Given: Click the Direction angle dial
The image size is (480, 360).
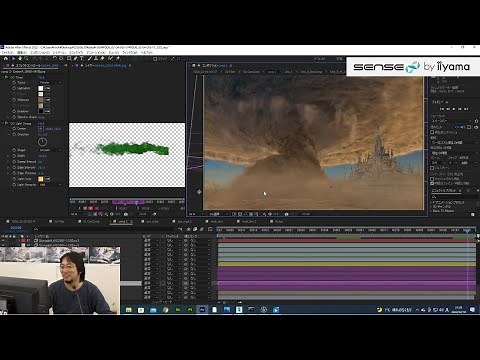Looking at the screenshot, I should click(x=42, y=142).
